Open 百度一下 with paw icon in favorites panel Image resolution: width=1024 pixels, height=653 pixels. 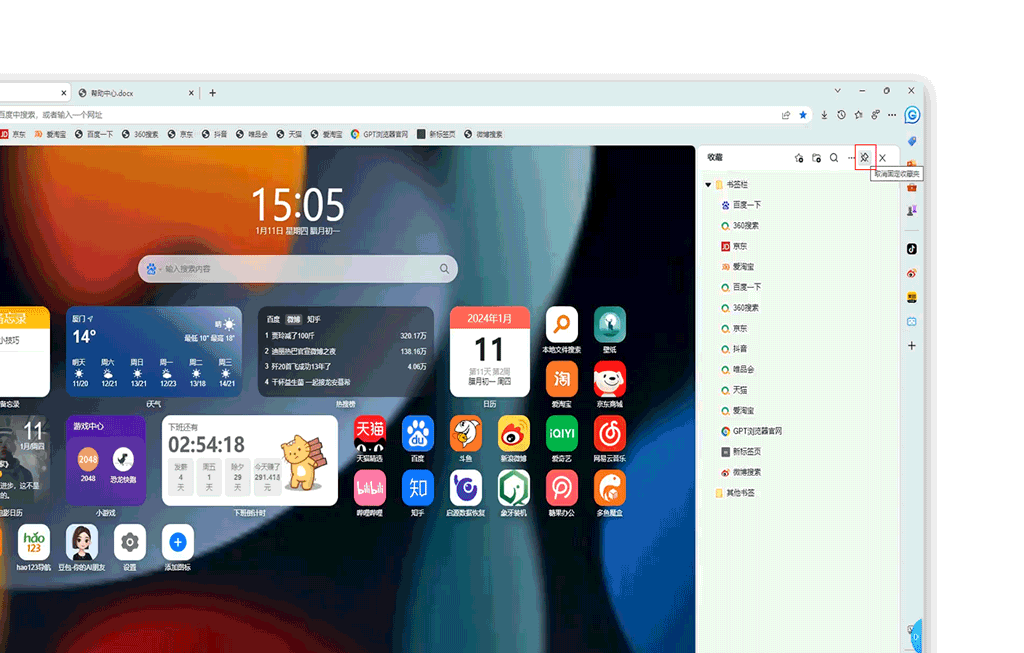[x=741, y=205]
